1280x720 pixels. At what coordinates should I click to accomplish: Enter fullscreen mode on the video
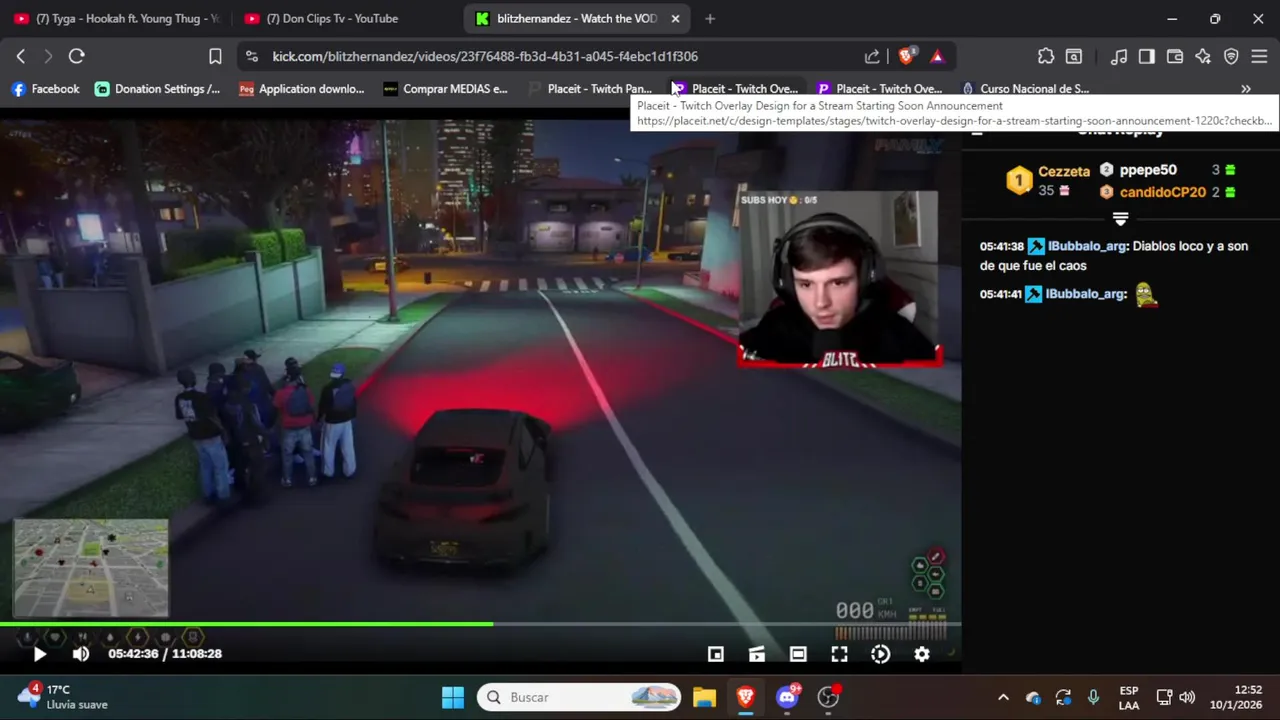click(x=839, y=654)
